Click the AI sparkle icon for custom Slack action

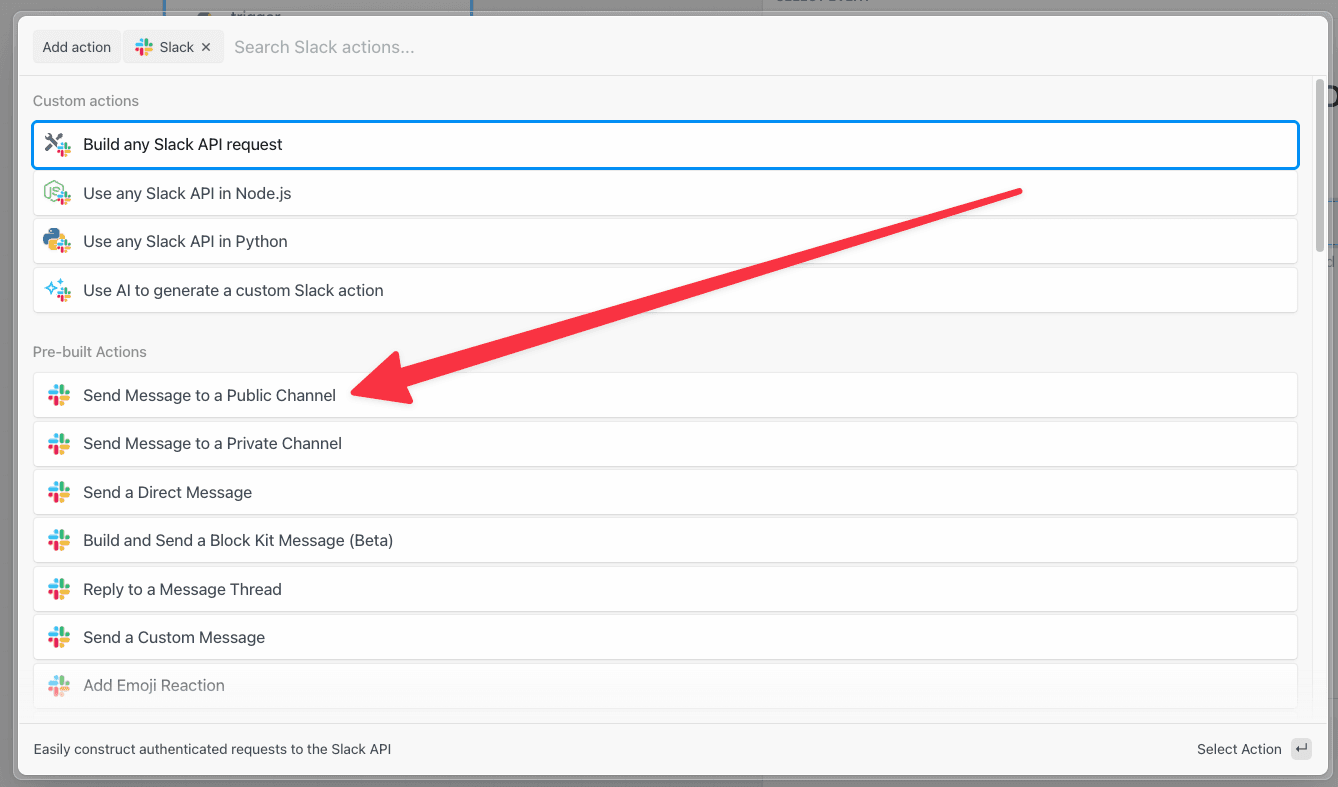pyautogui.click(x=58, y=290)
